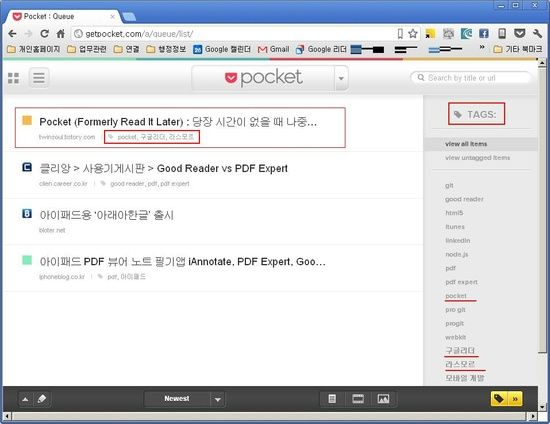Click the Pocket logo button

pos(263,78)
